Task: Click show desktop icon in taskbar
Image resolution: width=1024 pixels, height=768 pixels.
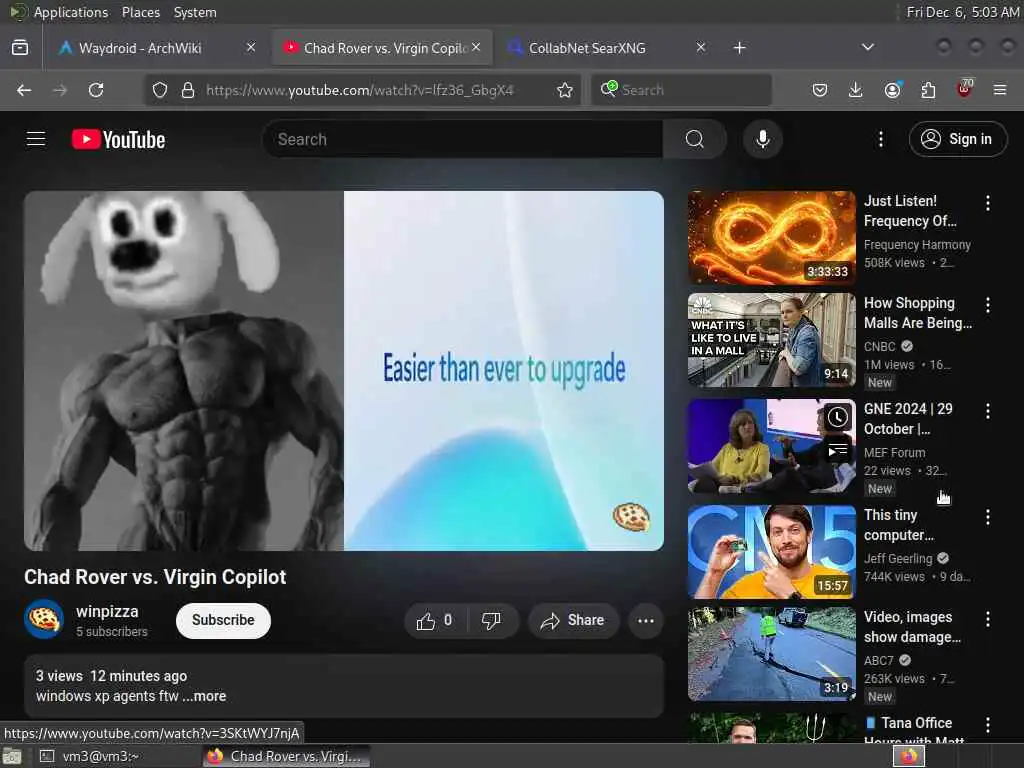Action: pos(12,756)
